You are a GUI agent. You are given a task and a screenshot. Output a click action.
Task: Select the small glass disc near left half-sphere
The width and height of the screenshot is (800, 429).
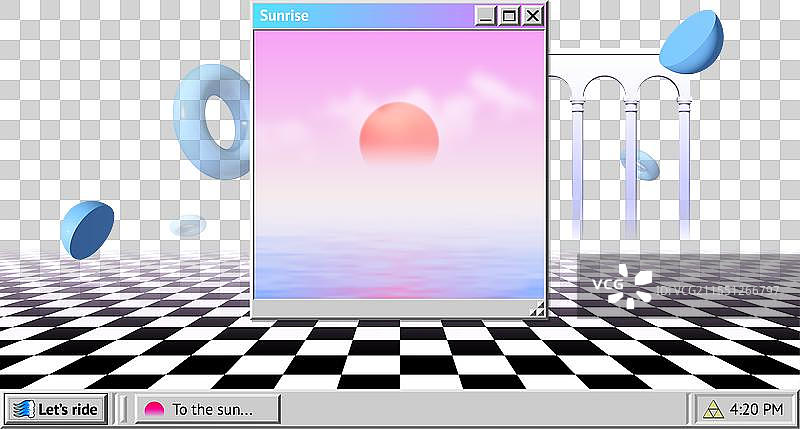[187, 226]
